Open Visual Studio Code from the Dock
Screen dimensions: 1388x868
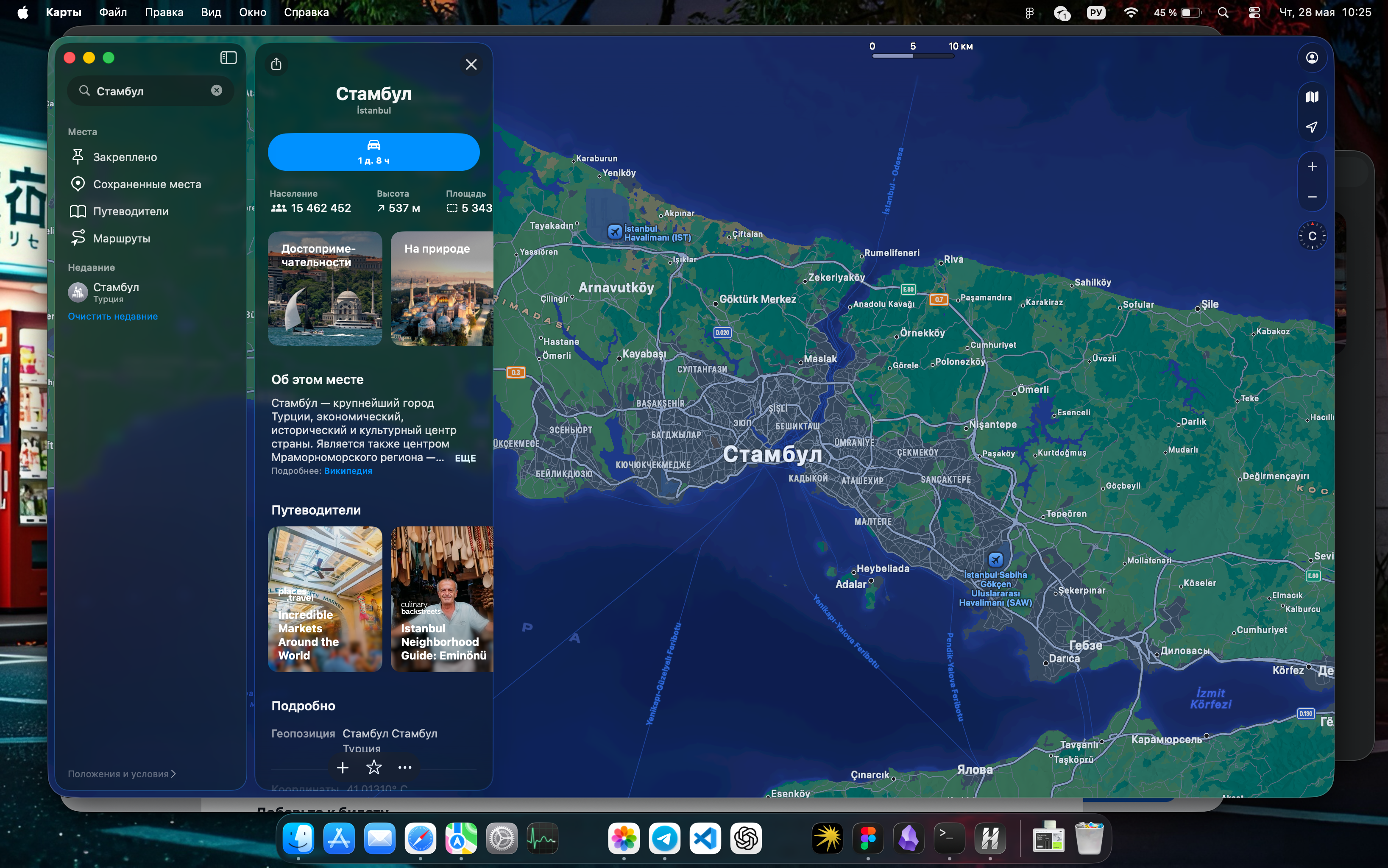point(705,837)
